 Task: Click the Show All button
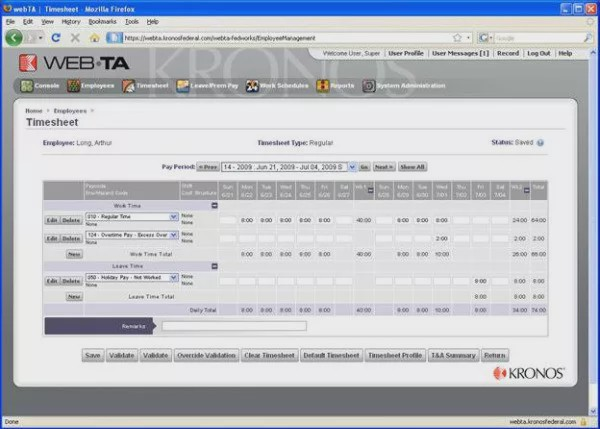pos(412,167)
